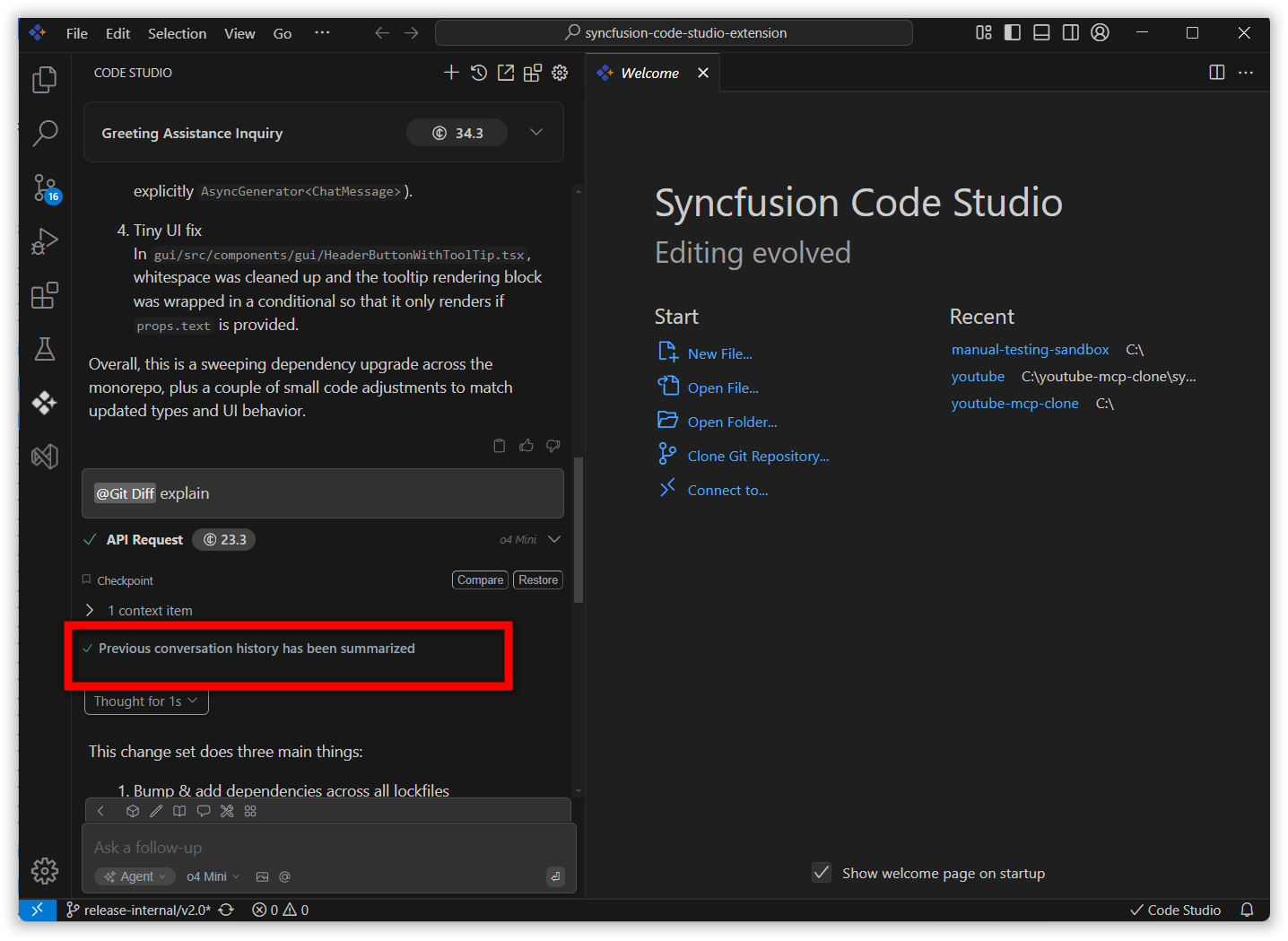
Task: Copy the assistant response to clipboard
Action: pyautogui.click(x=500, y=446)
